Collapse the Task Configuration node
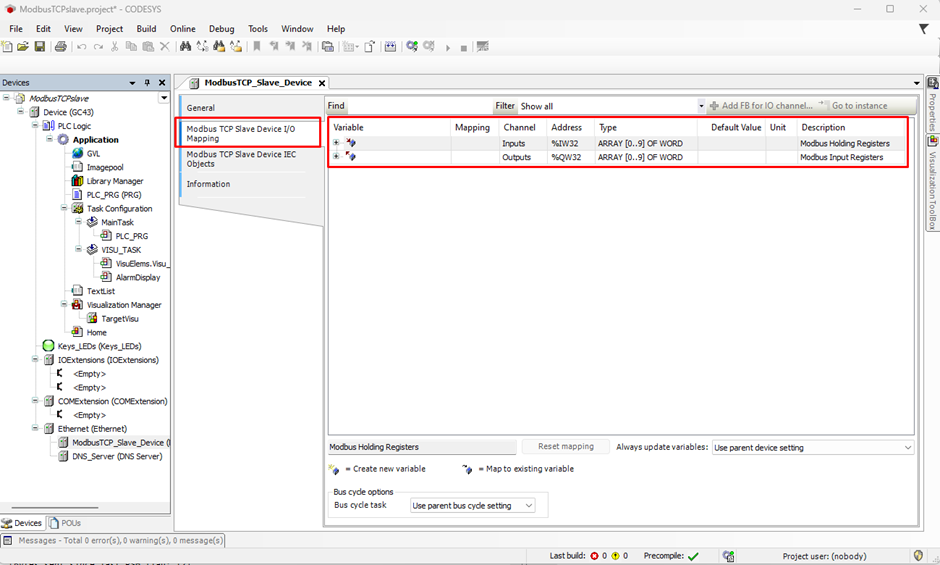 (64, 208)
